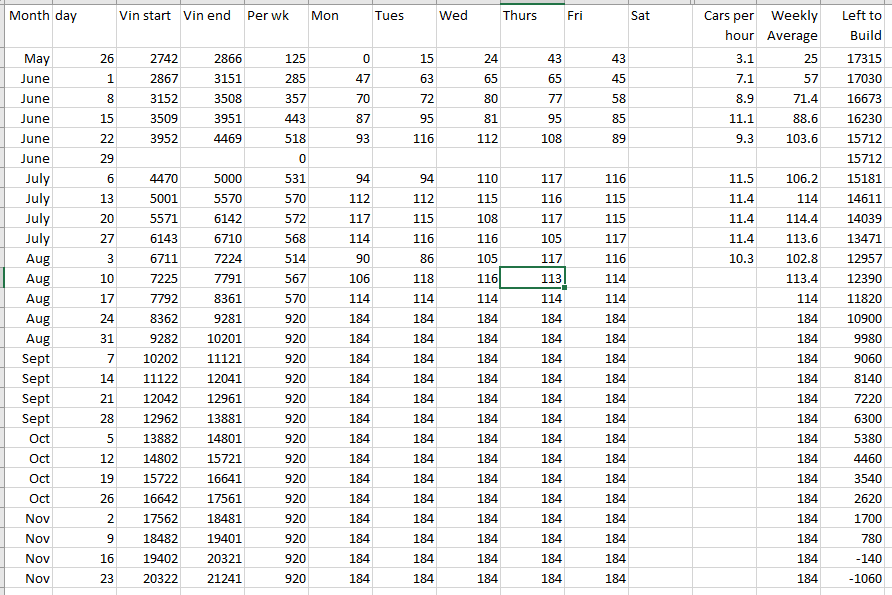The width and height of the screenshot is (892, 595).
Task: Select the empty cell under Sat for May 26
Action: [x=661, y=59]
